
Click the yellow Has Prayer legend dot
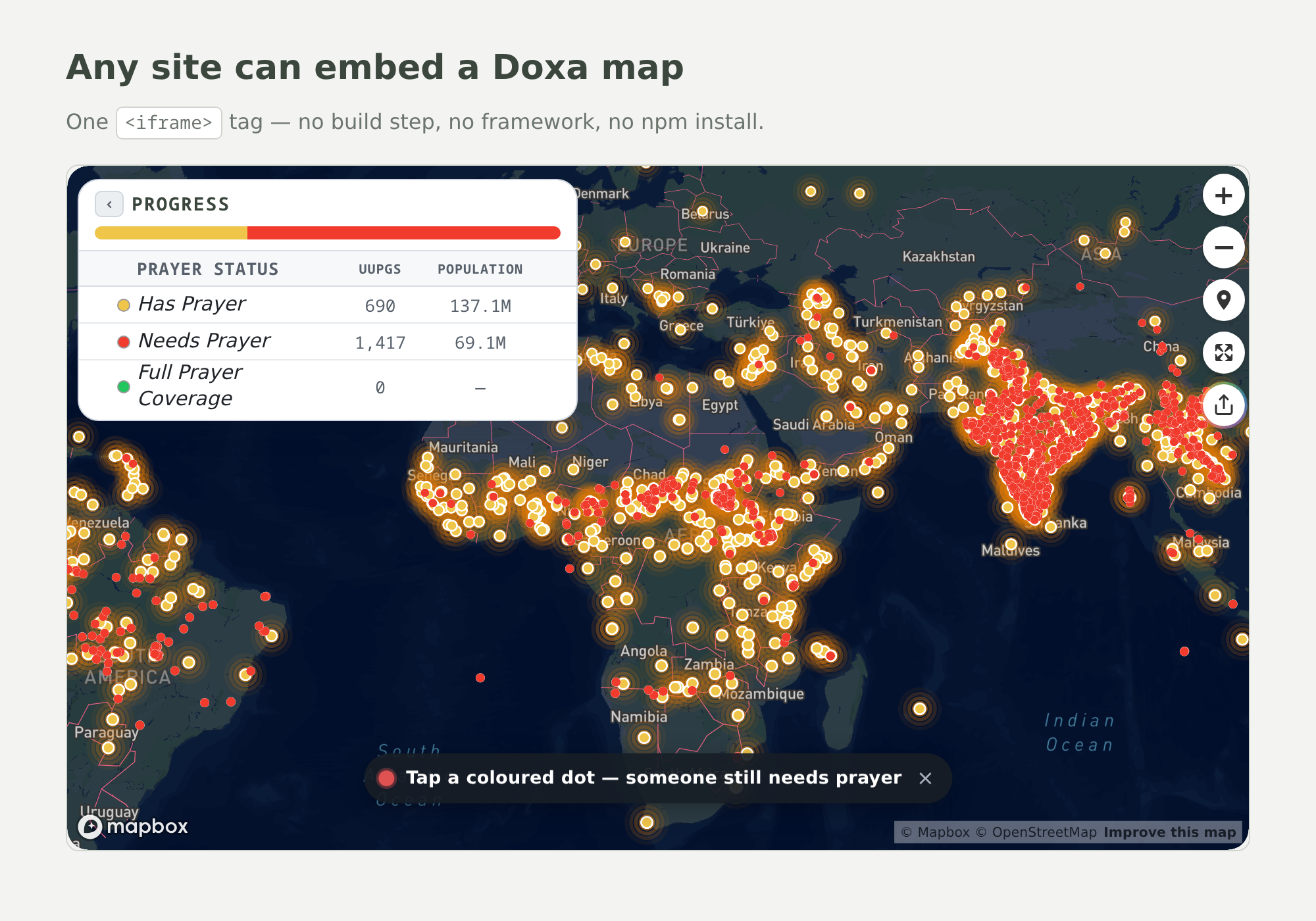(123, 305)
